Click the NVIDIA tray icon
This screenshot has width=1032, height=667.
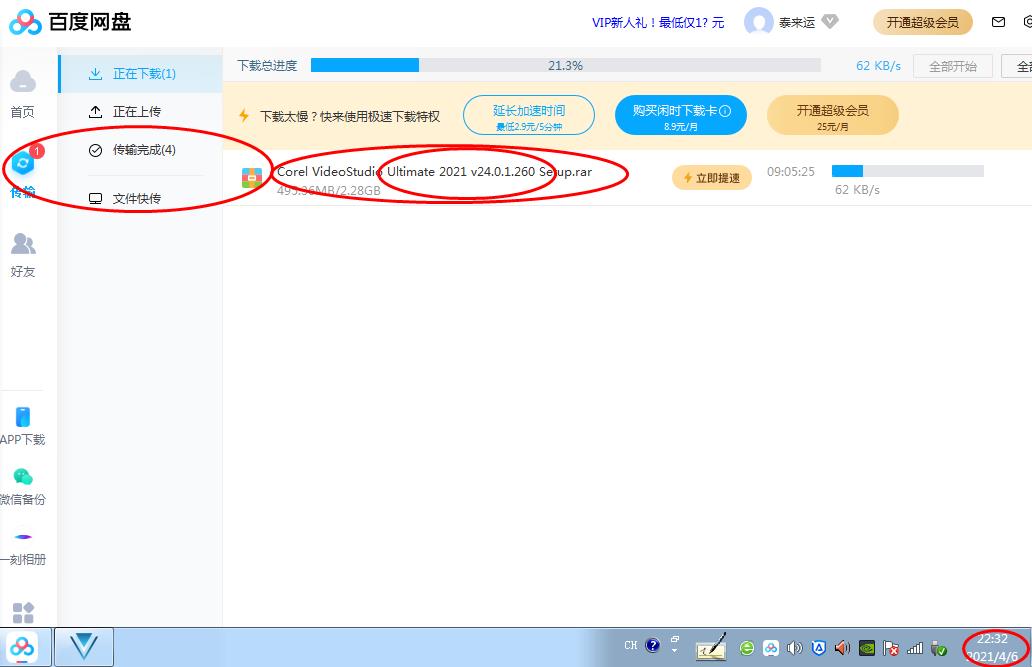point(867,649)
